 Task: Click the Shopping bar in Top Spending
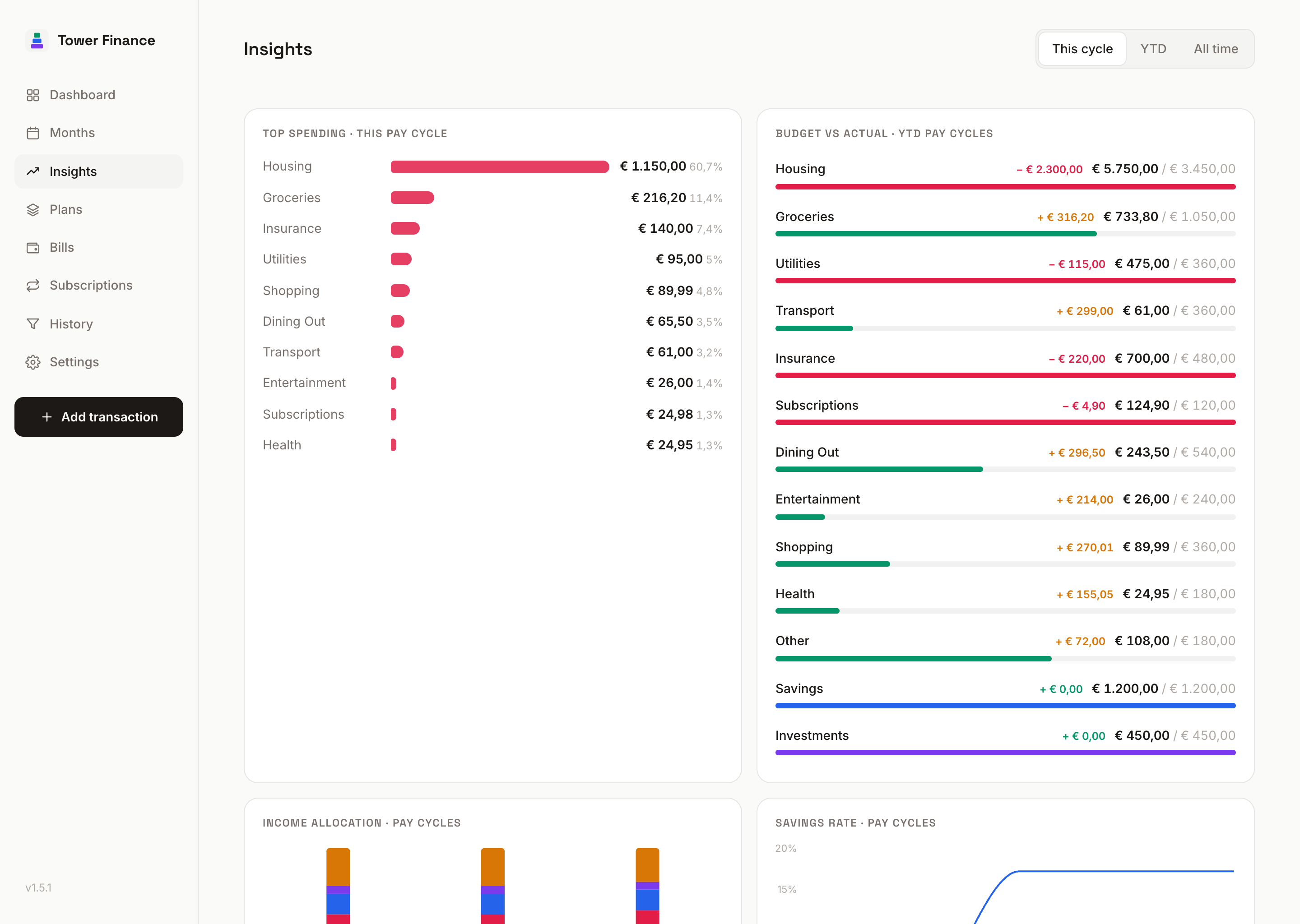pos(399,291)
